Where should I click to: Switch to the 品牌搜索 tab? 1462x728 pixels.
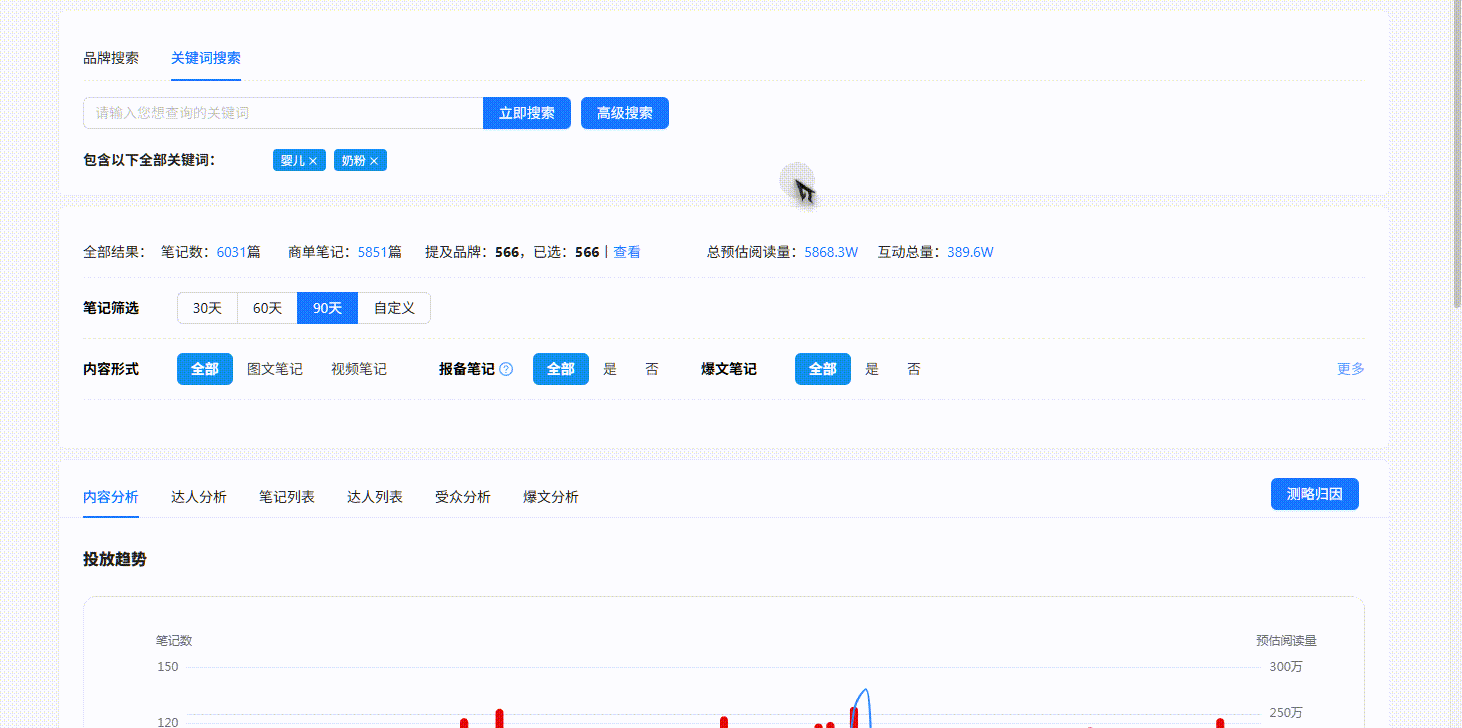pos(111,58)
